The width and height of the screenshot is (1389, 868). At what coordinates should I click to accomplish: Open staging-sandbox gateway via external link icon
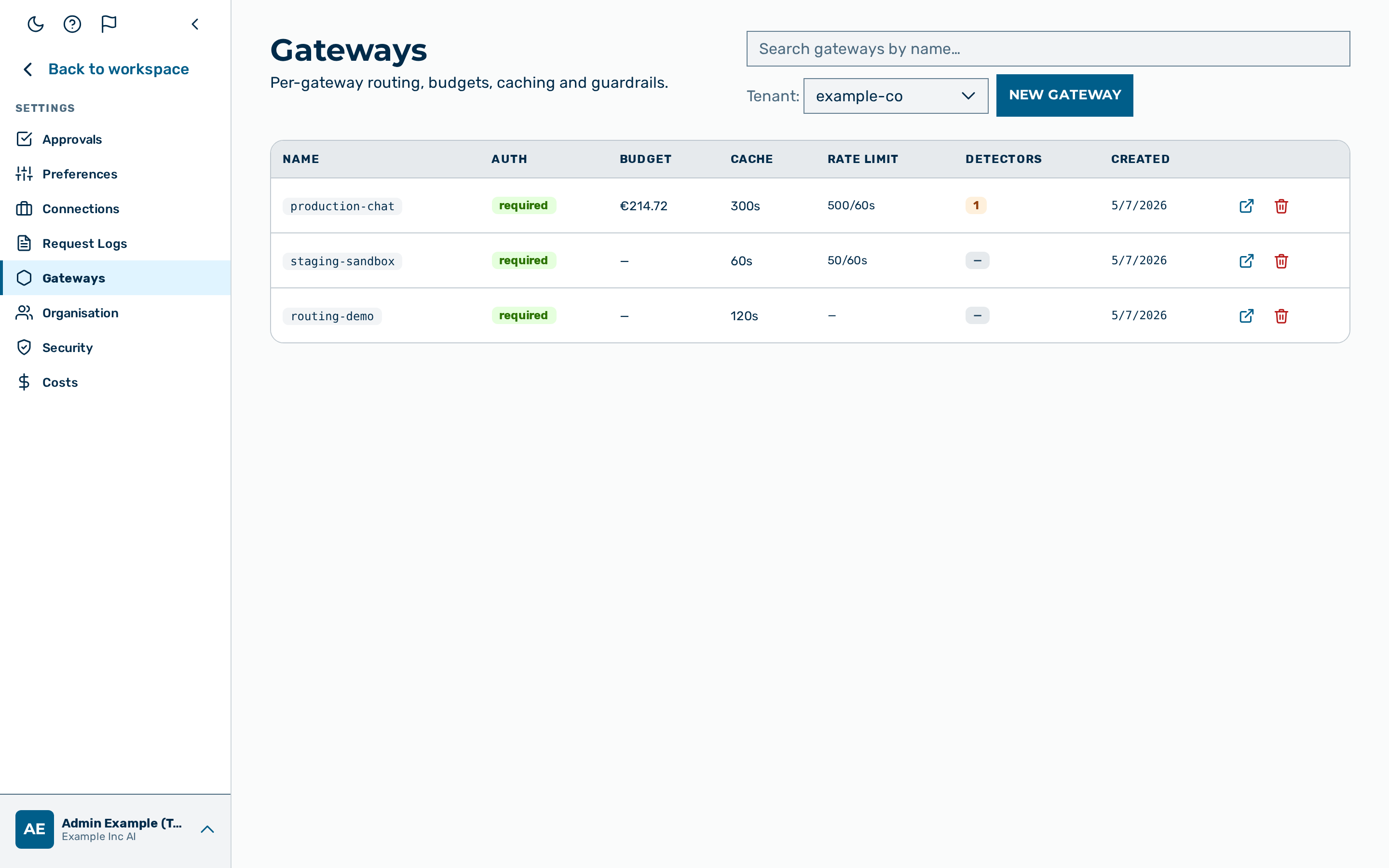point(1246,261)
